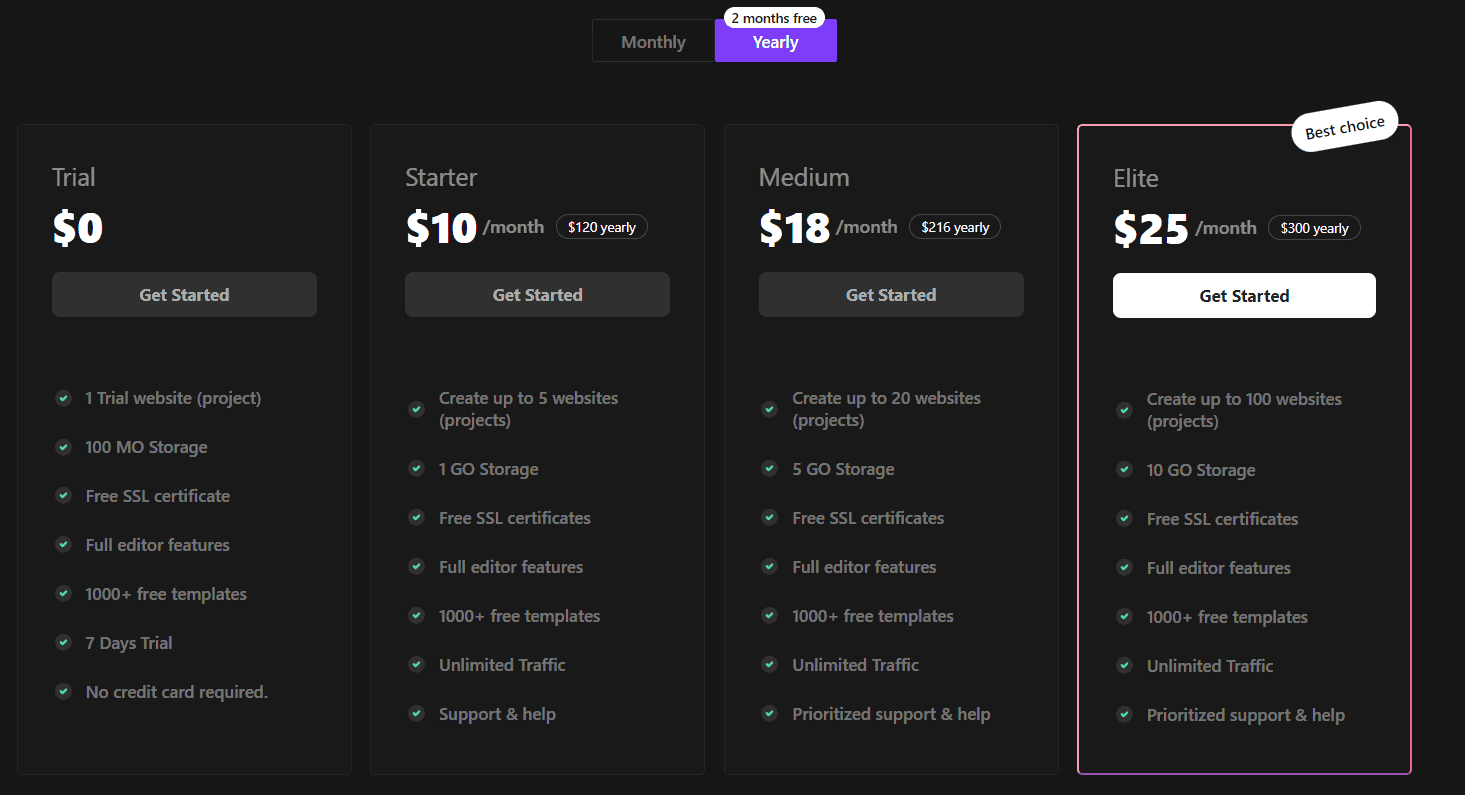Screen dimensions: 1465x795
Task: Click the '$216 yearly' badge on Medium
Action: (x=954, y=226)
